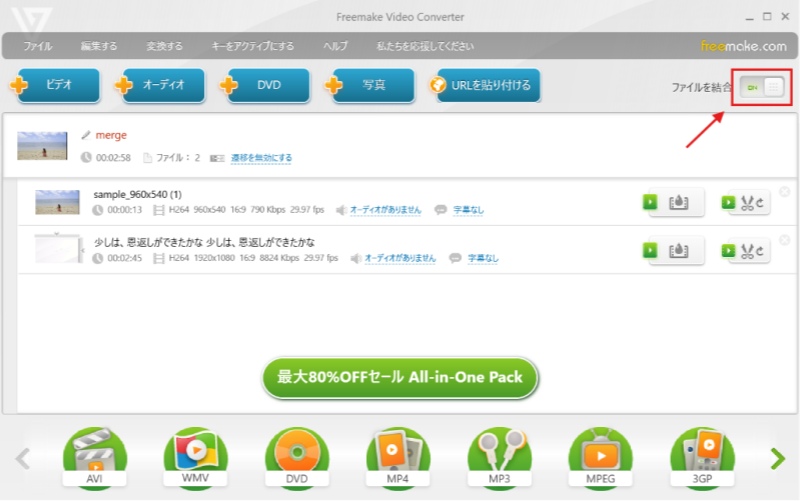Change audio option for 少しは、恩返しができたかな
This screenshot has width=800, height=501.
point(400,258)
